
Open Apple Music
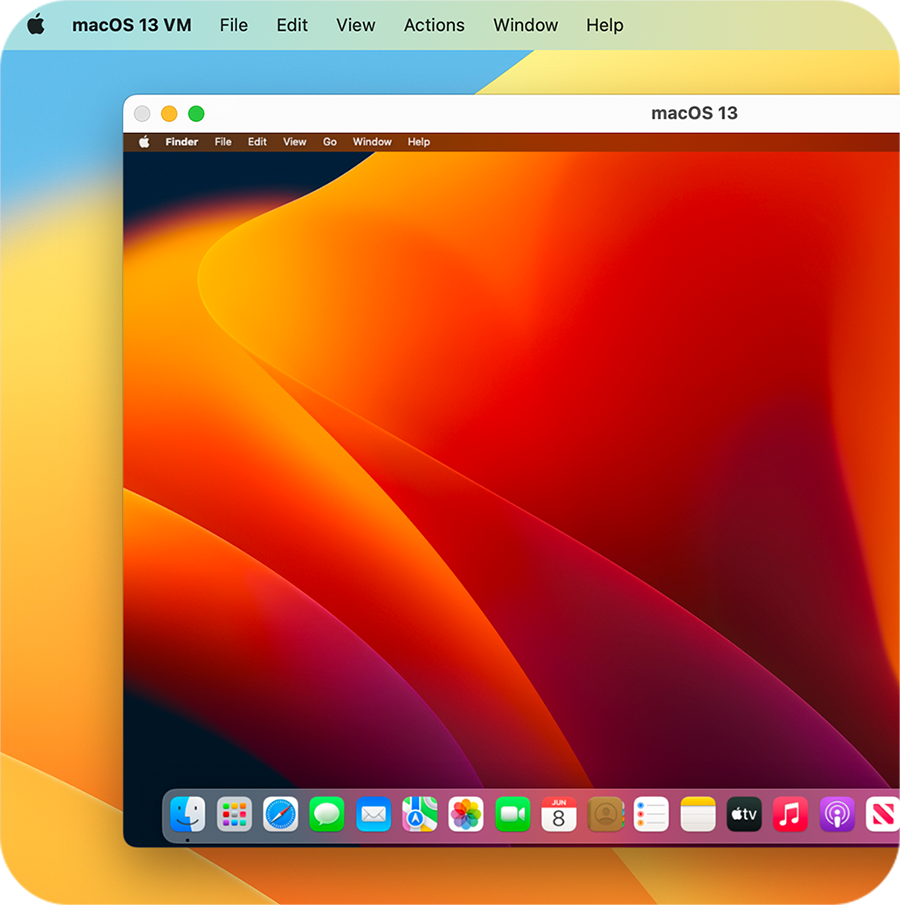pos(790,815)
